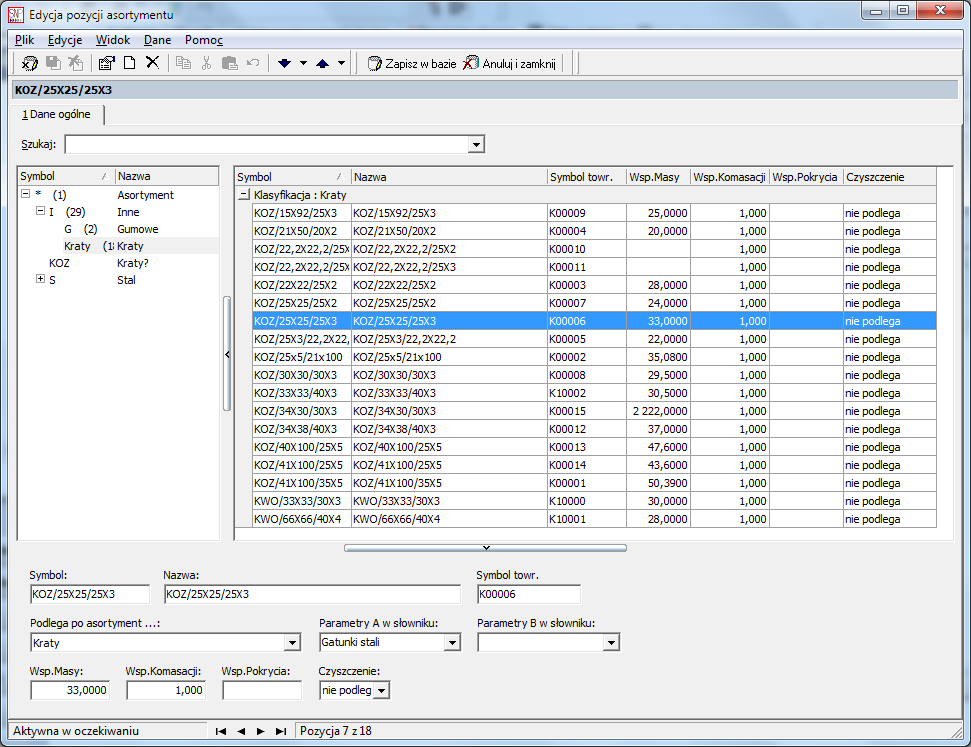The height and width of the screenshot is (747, 971).
Task: Collapse the Inne tree node
Action: [x=40, y=211]
